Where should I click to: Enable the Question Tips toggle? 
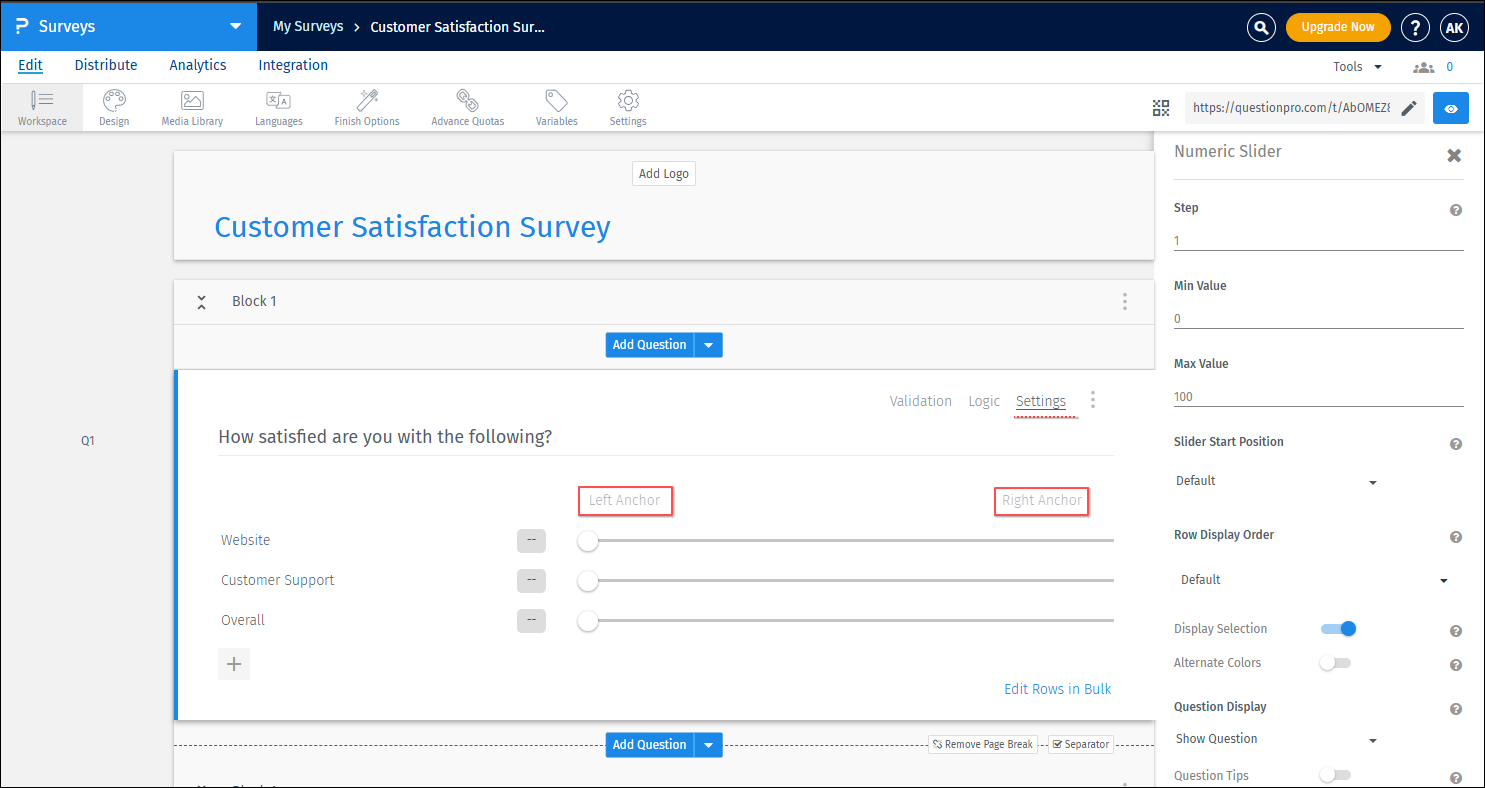(x=1335, y=775)
